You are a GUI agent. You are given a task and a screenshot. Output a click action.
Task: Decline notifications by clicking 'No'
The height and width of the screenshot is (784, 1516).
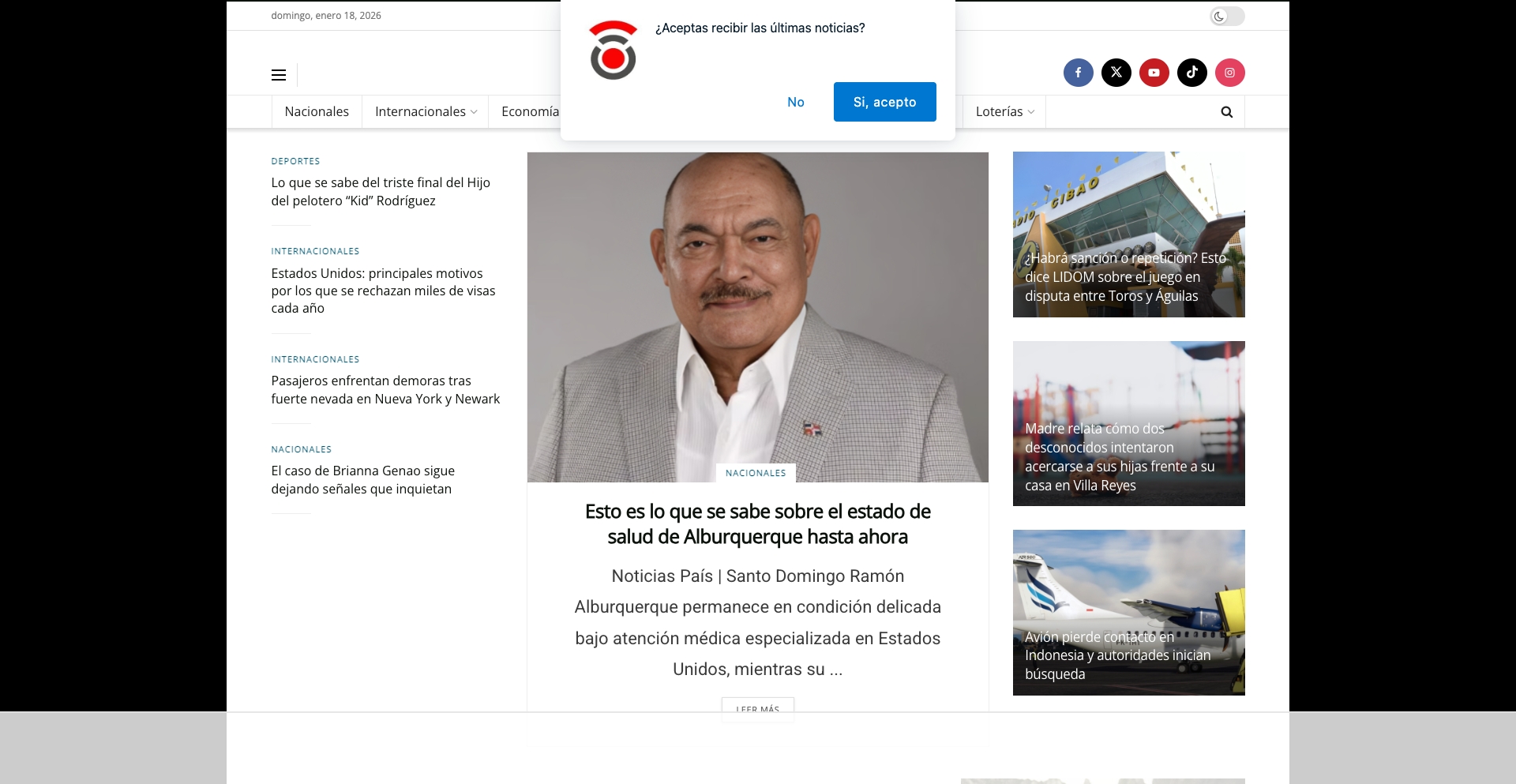coord(796,102)
